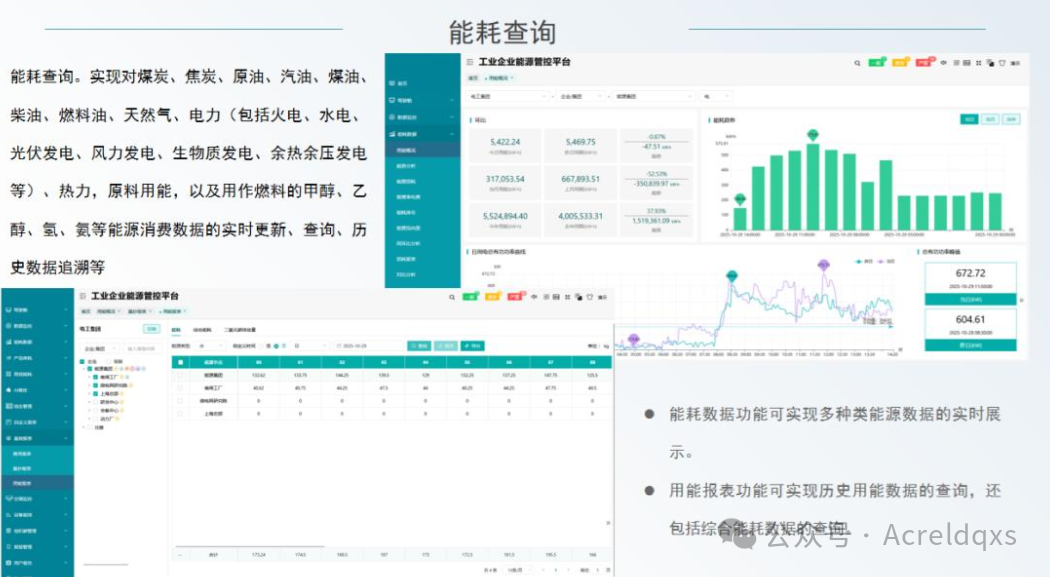
Task: Click small outlined button beside 电工集团 title
Action: coord(152,329)
